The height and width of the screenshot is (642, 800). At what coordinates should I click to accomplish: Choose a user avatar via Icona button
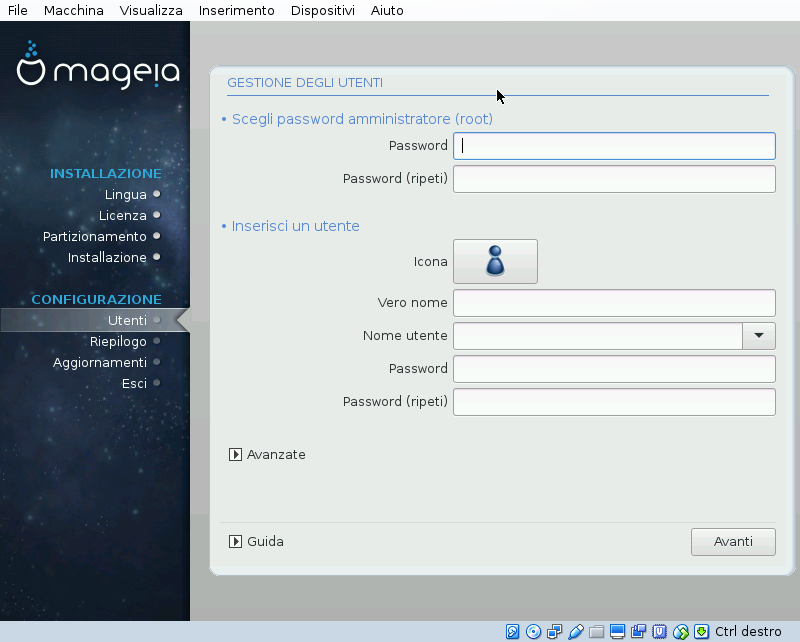(x=495, y=261)
